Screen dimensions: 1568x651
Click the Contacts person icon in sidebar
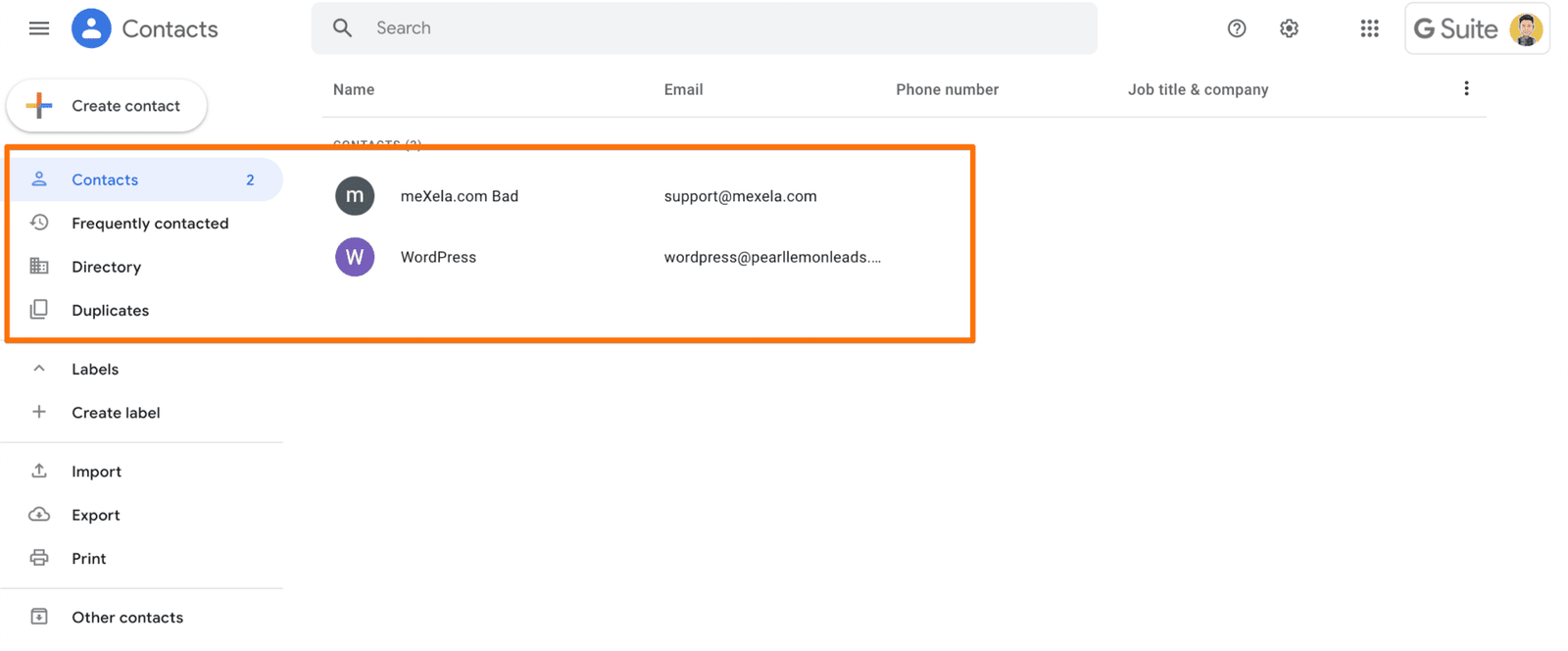39,178
